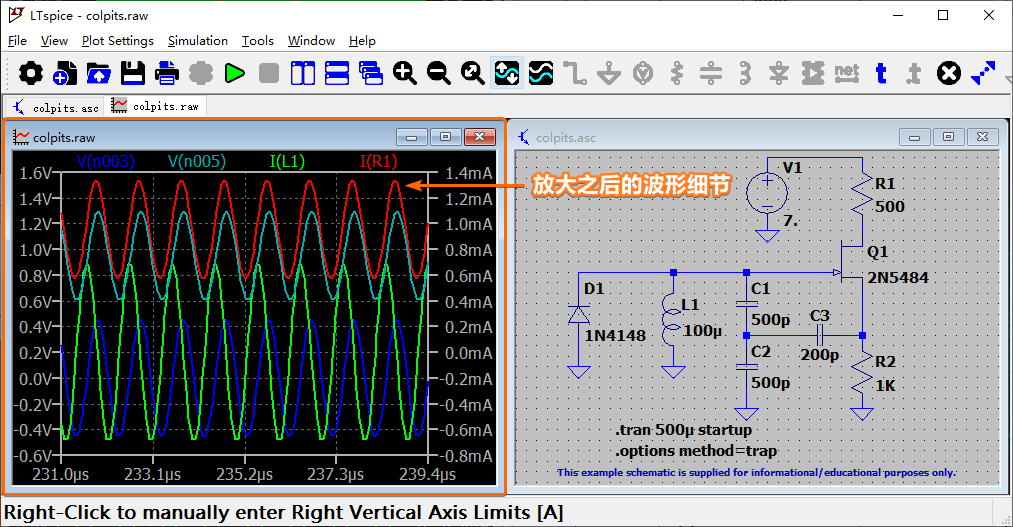Select the ground symbol tool
1013x527 pixels.
(x=609, y=73)
